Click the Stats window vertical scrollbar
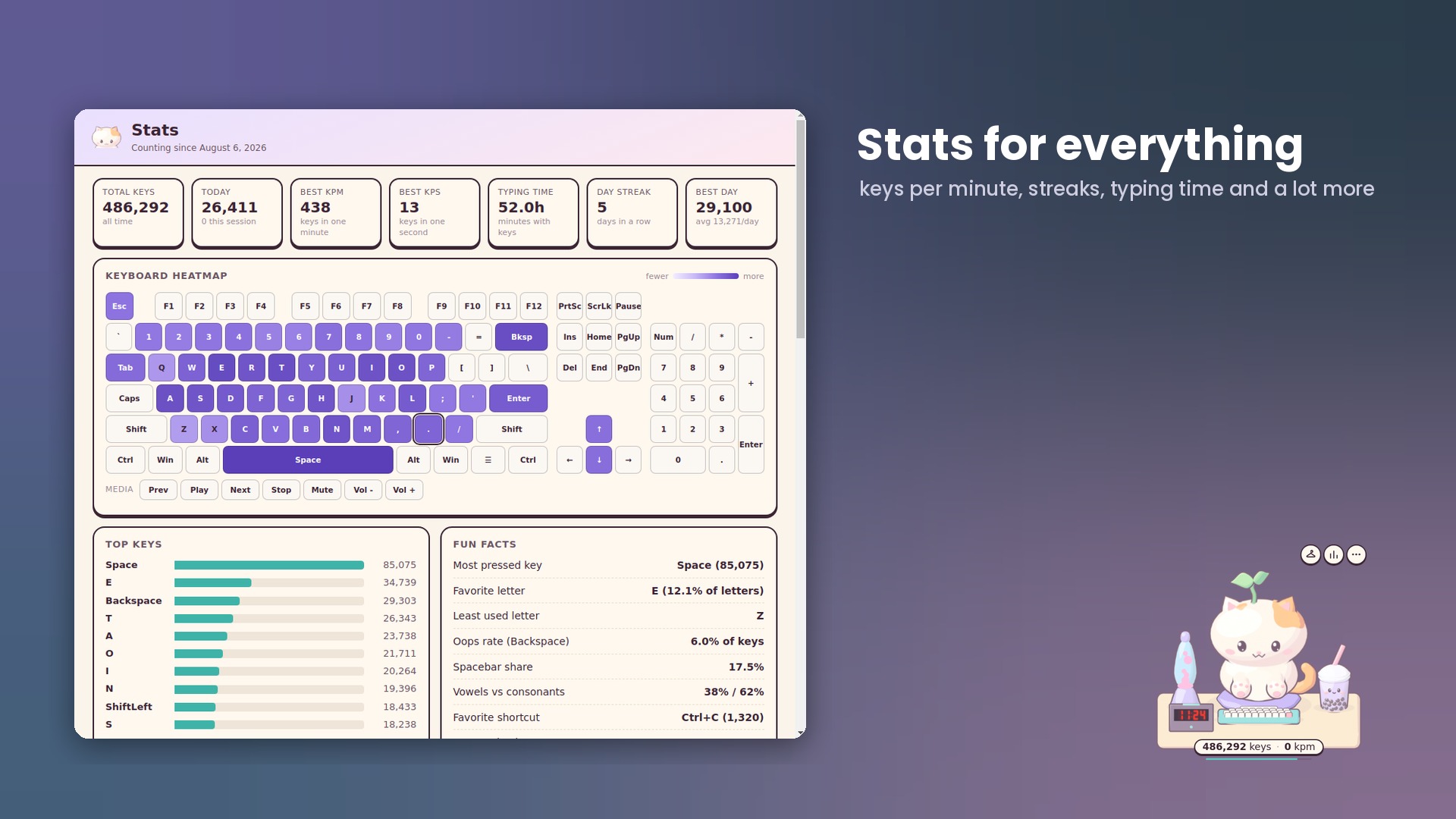 pos(800,227)
